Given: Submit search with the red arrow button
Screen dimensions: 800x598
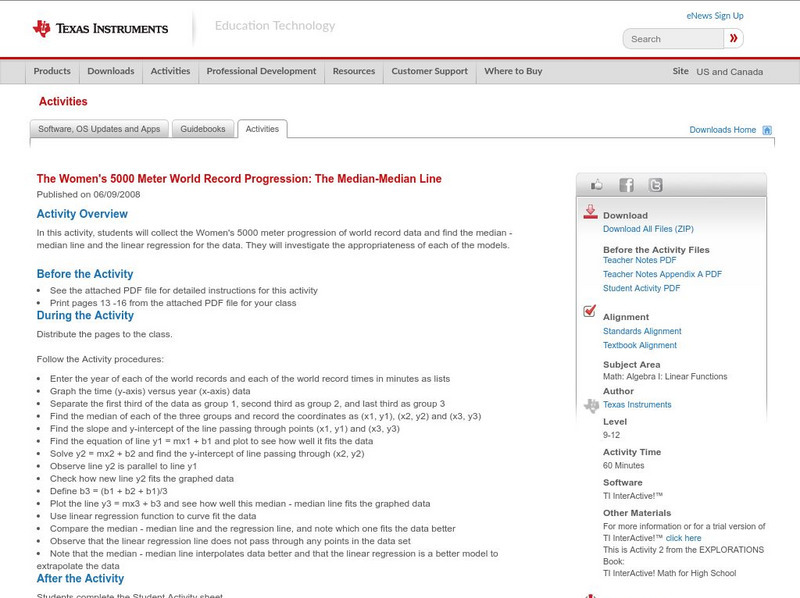Looking at the screenshot, I should coord(733,38).
